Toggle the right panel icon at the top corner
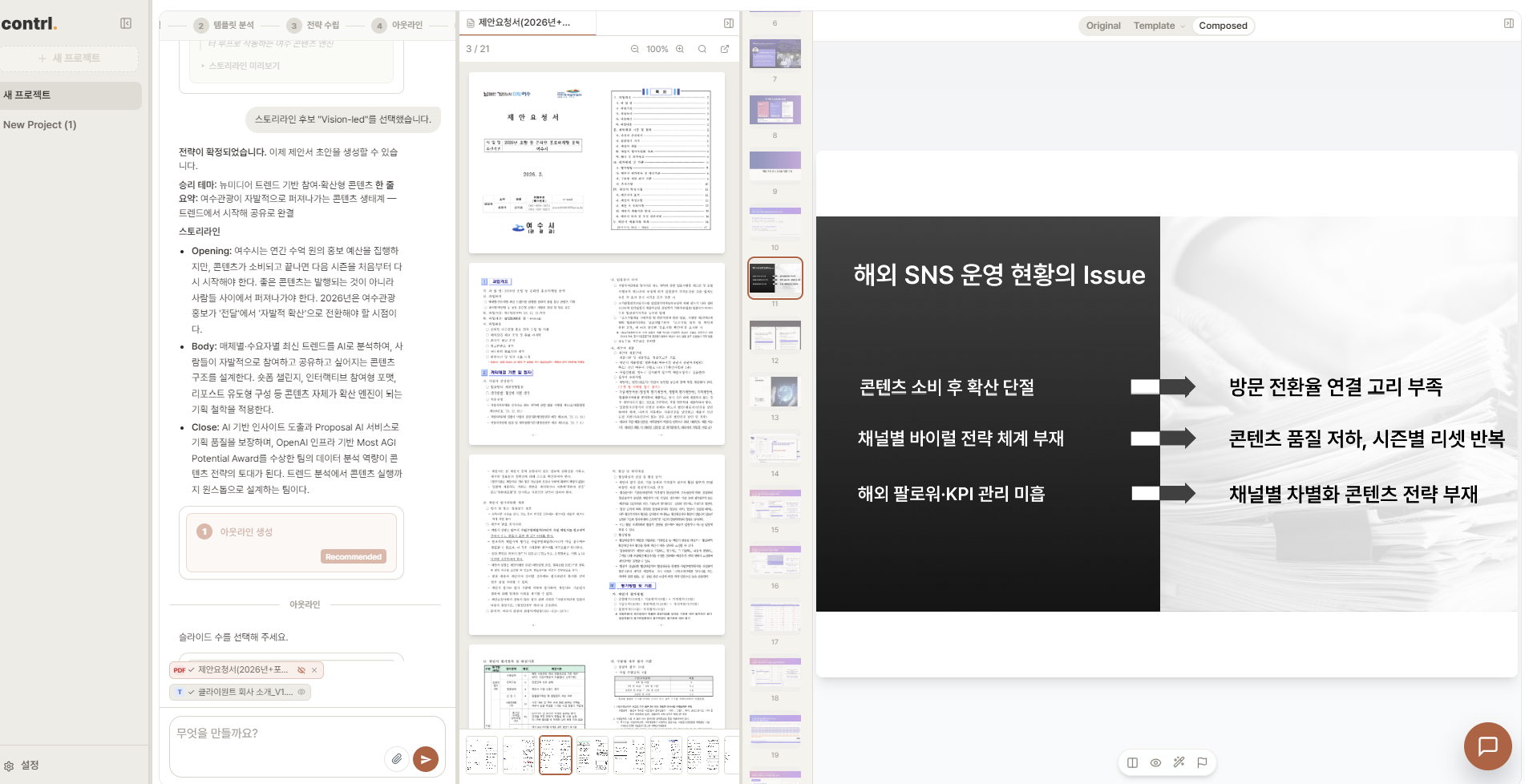The width and height of the screenshot is (1525, 784). click(x=1509, y=23)
